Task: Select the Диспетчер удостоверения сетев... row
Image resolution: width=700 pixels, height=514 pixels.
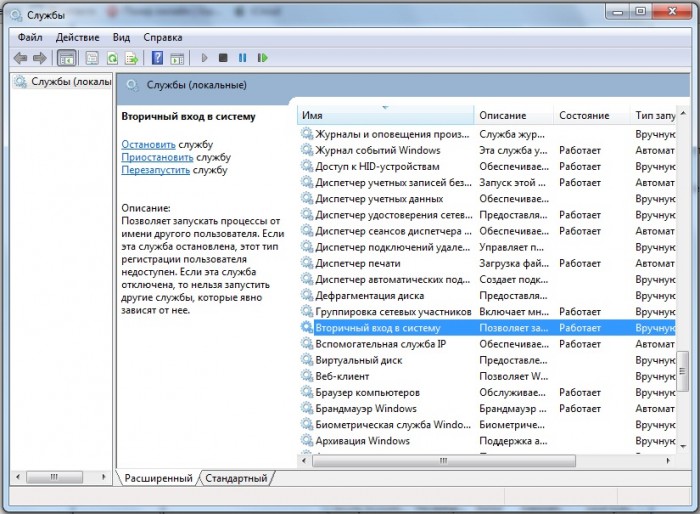Action: pos(487,215)
